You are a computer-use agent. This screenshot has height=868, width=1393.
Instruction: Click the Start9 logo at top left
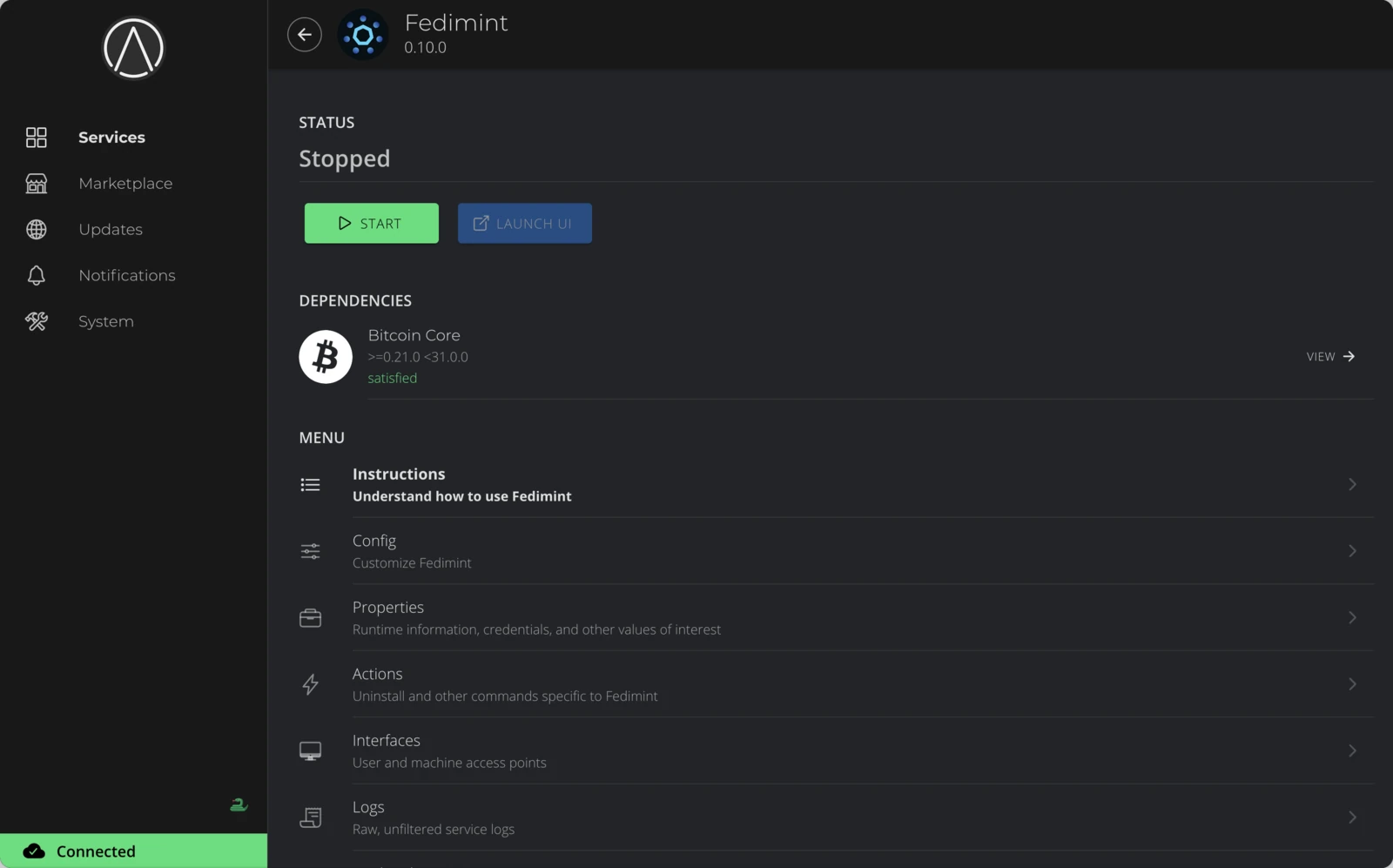[132, 49]
